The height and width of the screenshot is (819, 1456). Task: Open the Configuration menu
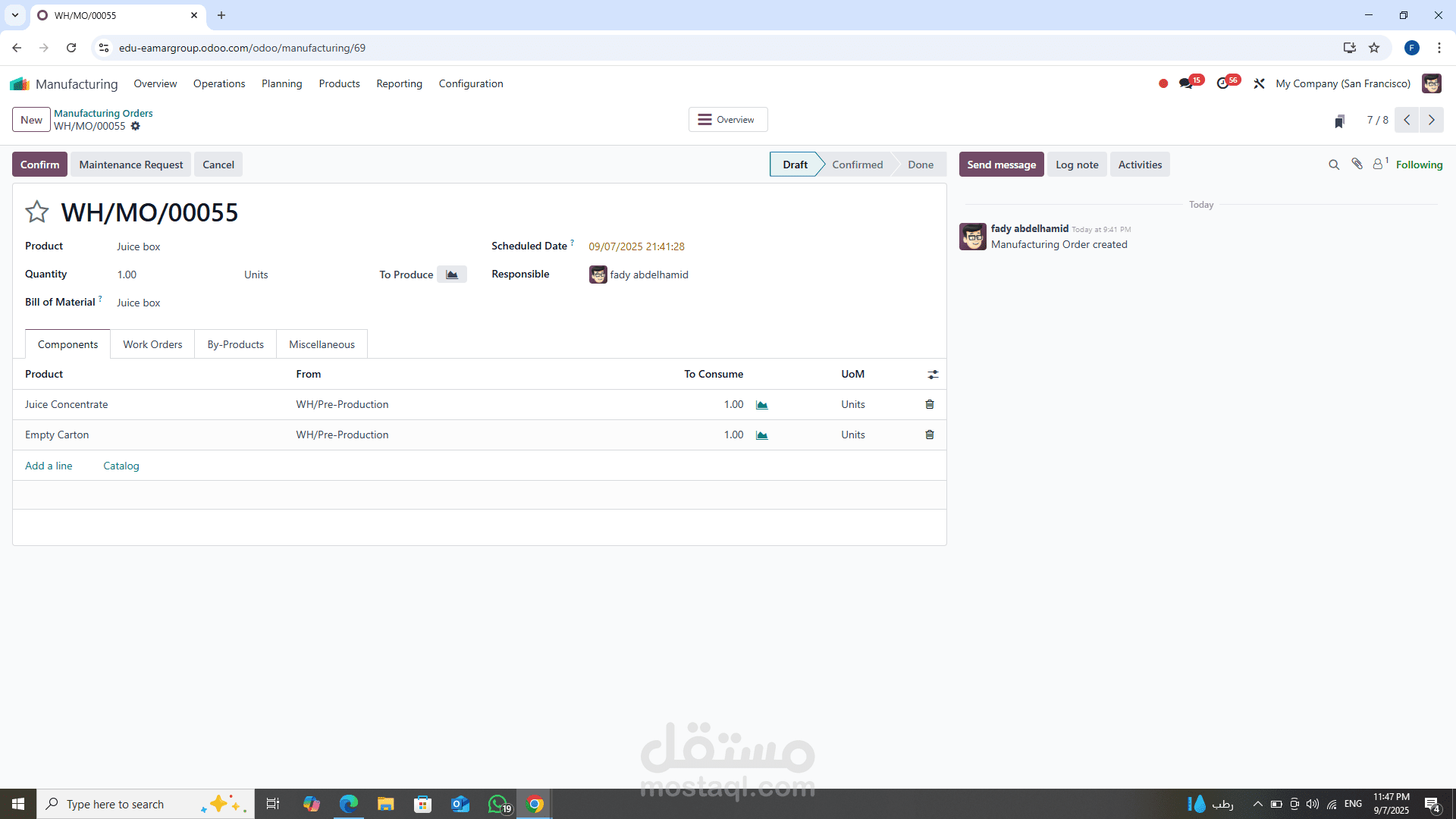470,83
